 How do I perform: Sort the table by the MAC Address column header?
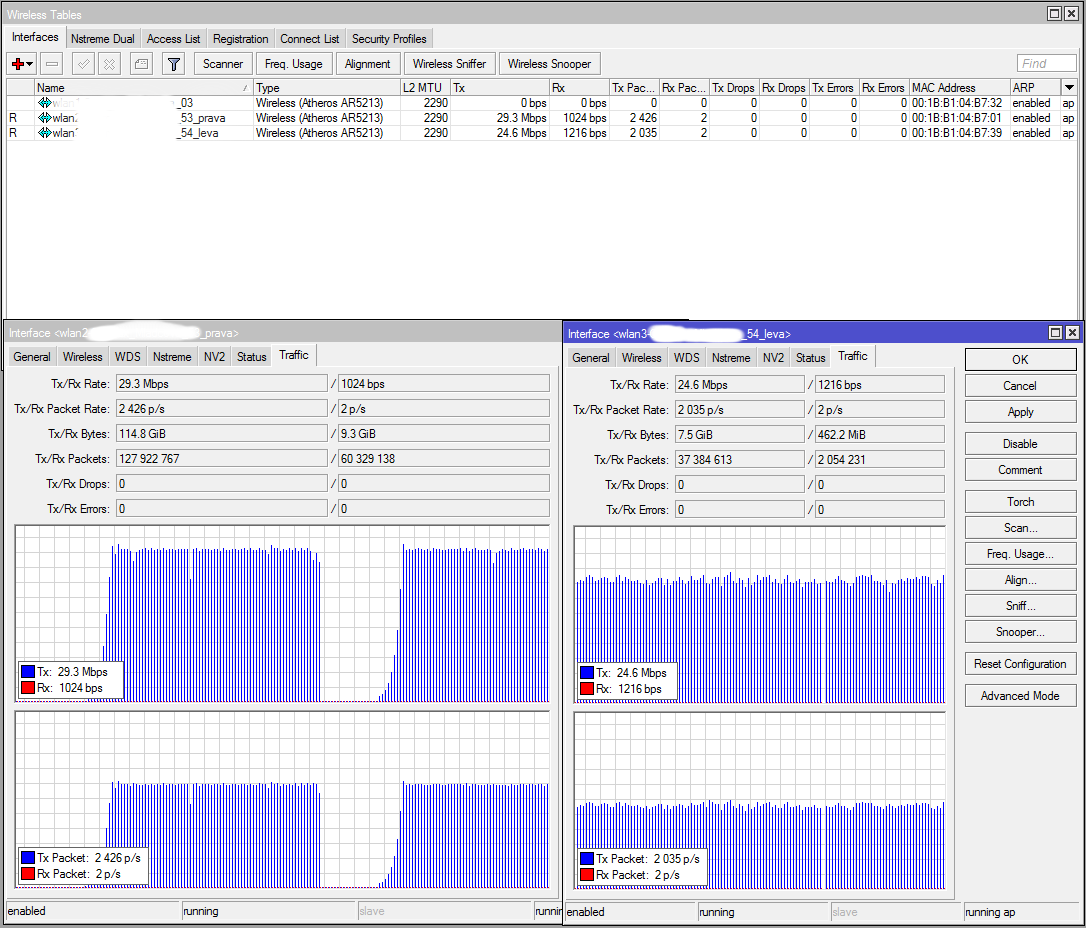pos(959,87)
